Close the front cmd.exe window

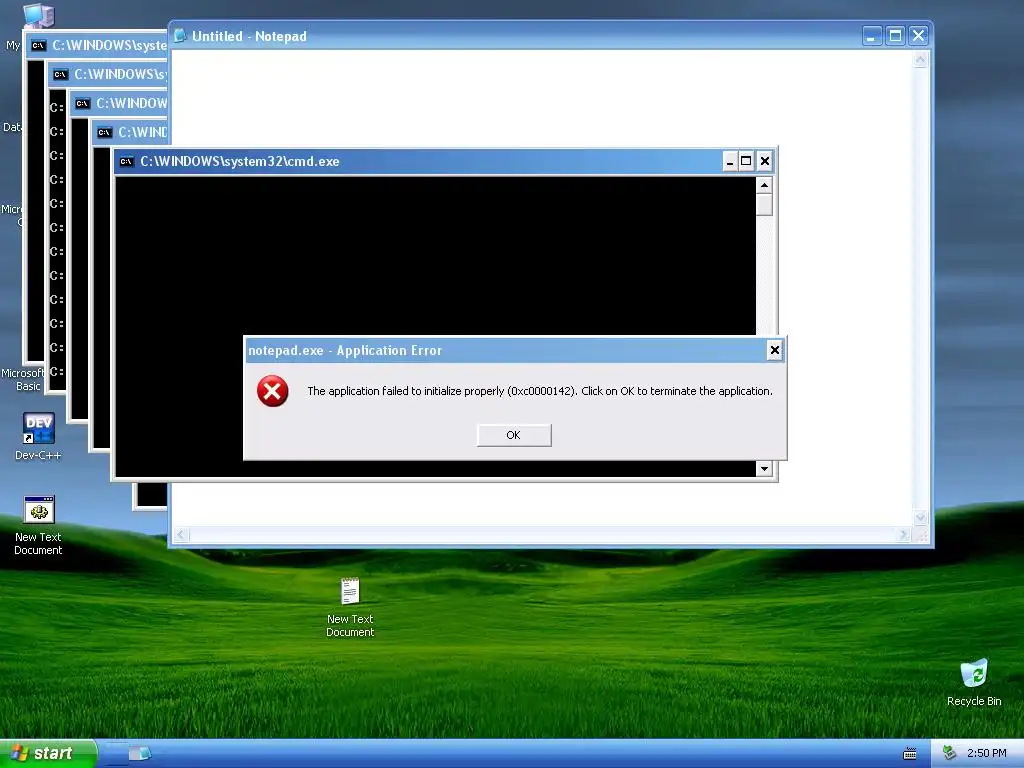(x=765, y=161)
